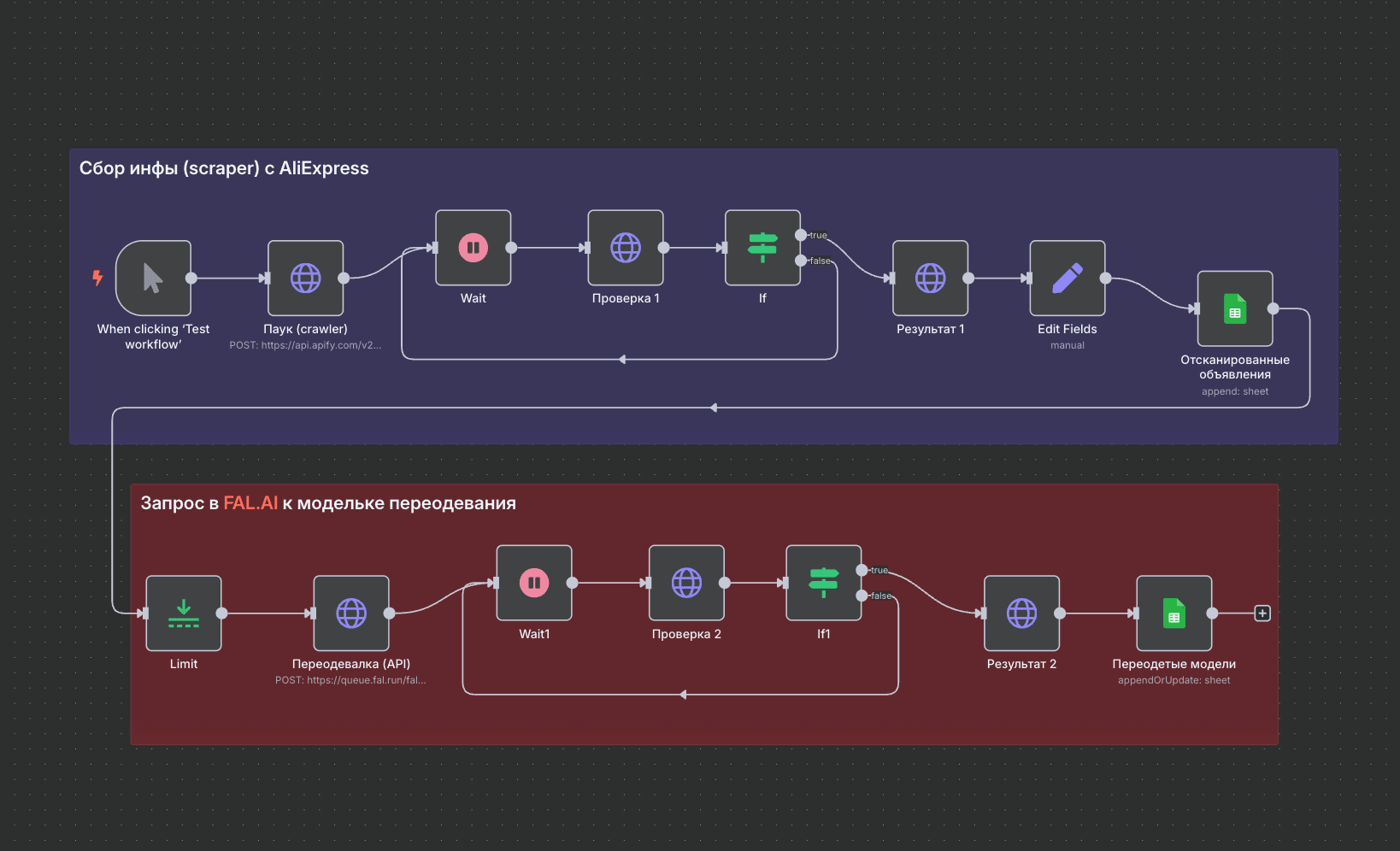Open the Edit Fields pencil node
This screenshot has height=851, width=1400.
tap(1067, 278)
